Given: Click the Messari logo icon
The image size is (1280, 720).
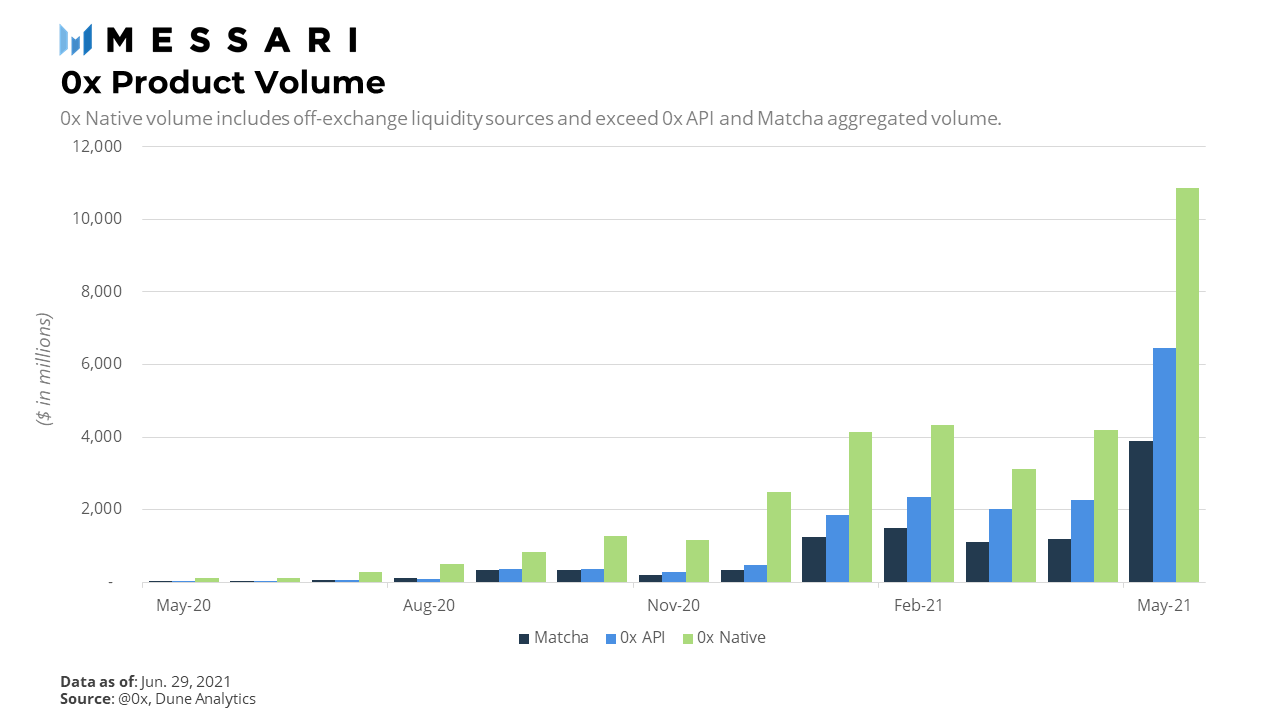Looking at the screenshot, I should click(76, 39).
